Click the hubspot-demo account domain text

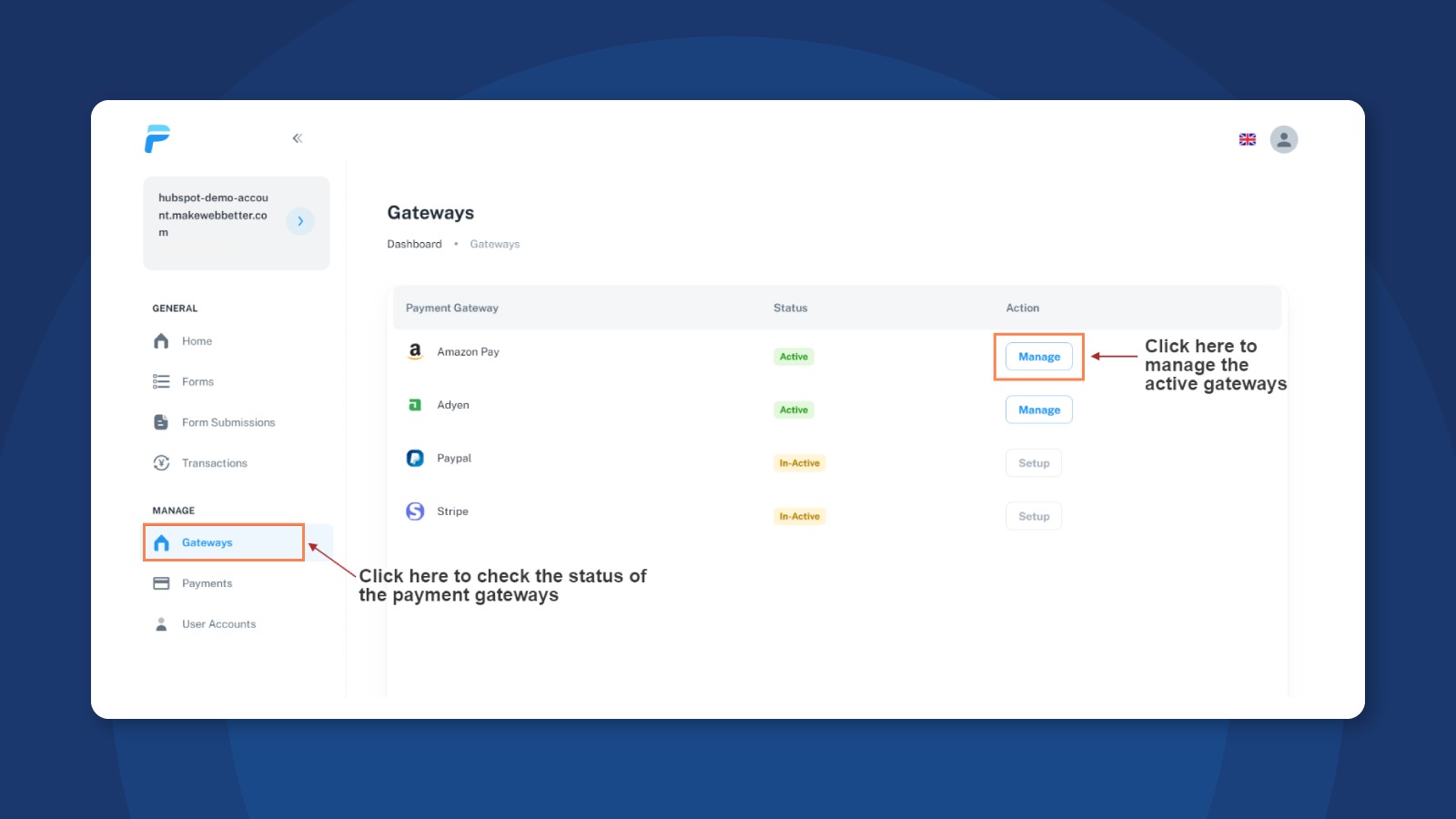coord(213,215)
